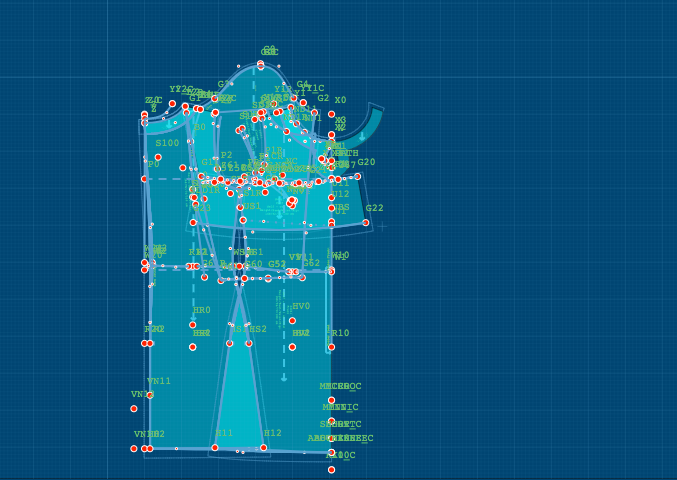The width and height of the screenshot is (677, 480).
Task: Select the lowest point at bottom right
Action: coord(332,469)
